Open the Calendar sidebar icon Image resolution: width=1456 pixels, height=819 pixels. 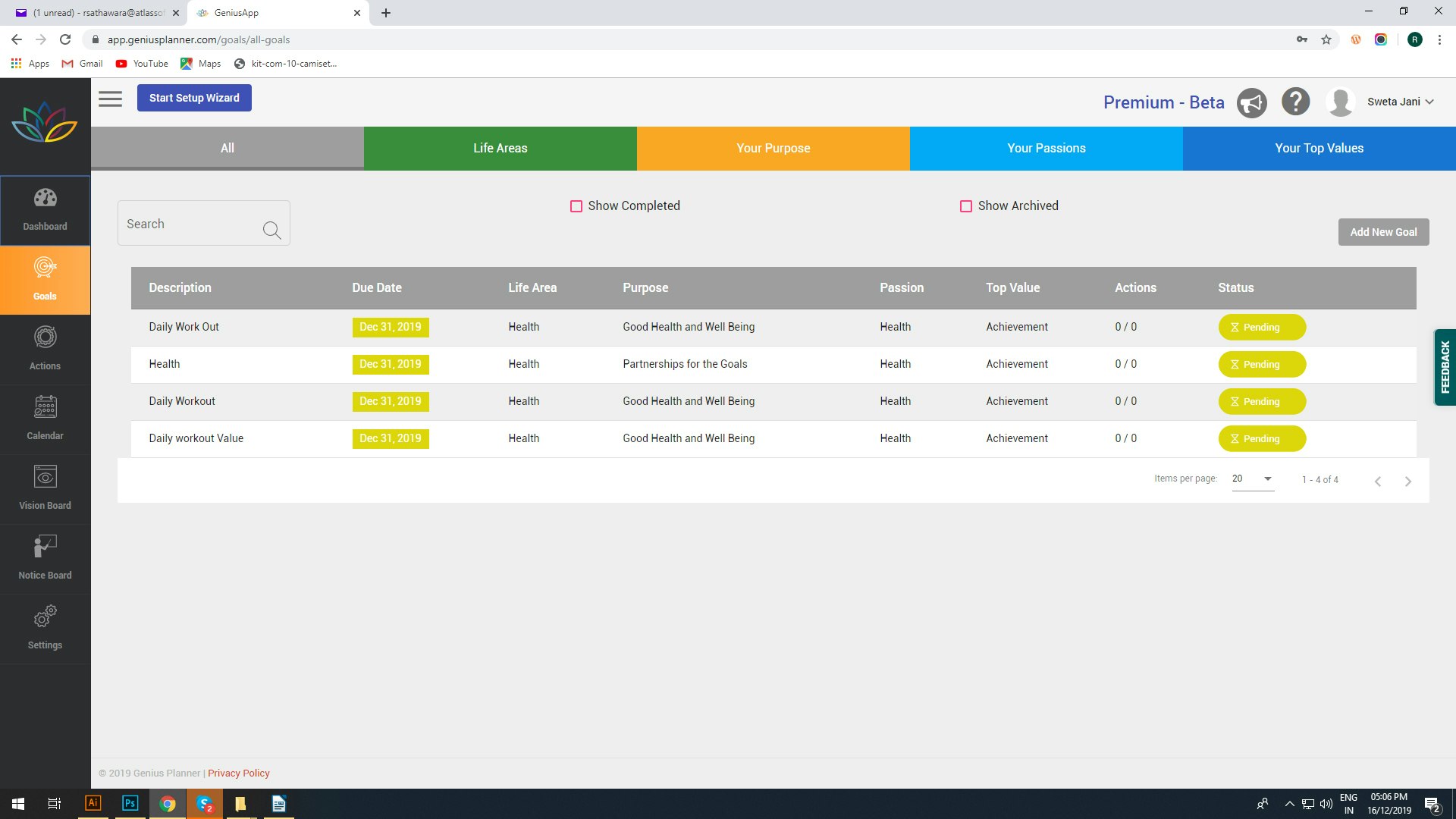coord(45,418)
